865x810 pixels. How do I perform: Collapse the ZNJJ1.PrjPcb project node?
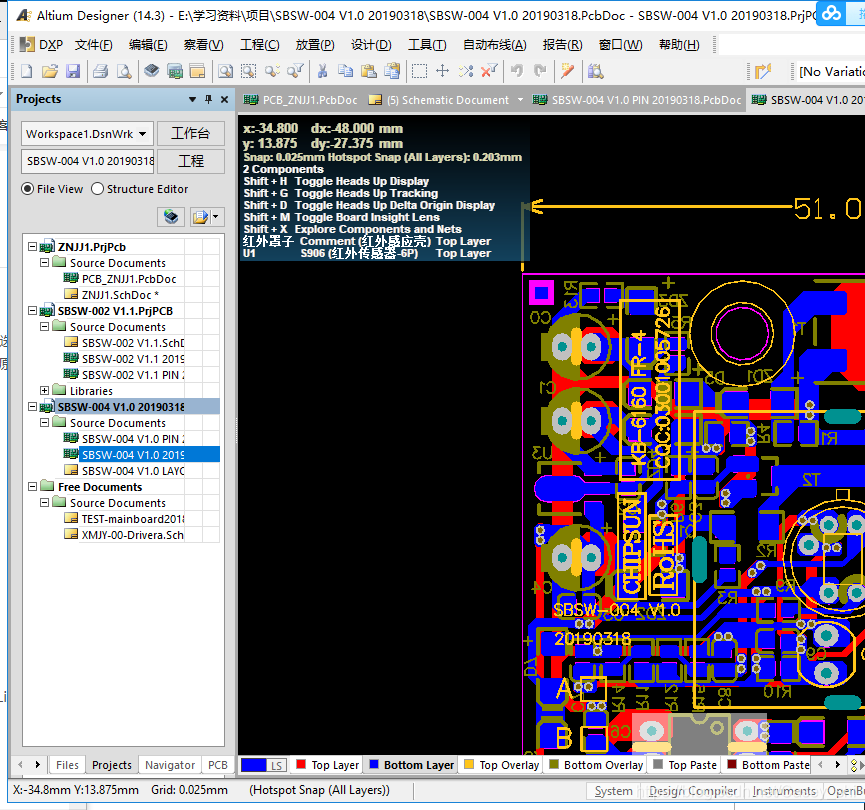pyautogui.click(x=33, y=247)
